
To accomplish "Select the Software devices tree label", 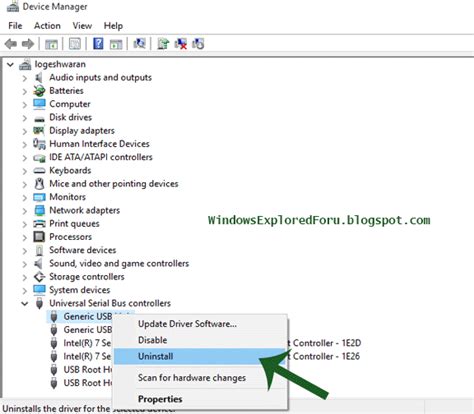I will coord(83,250).
